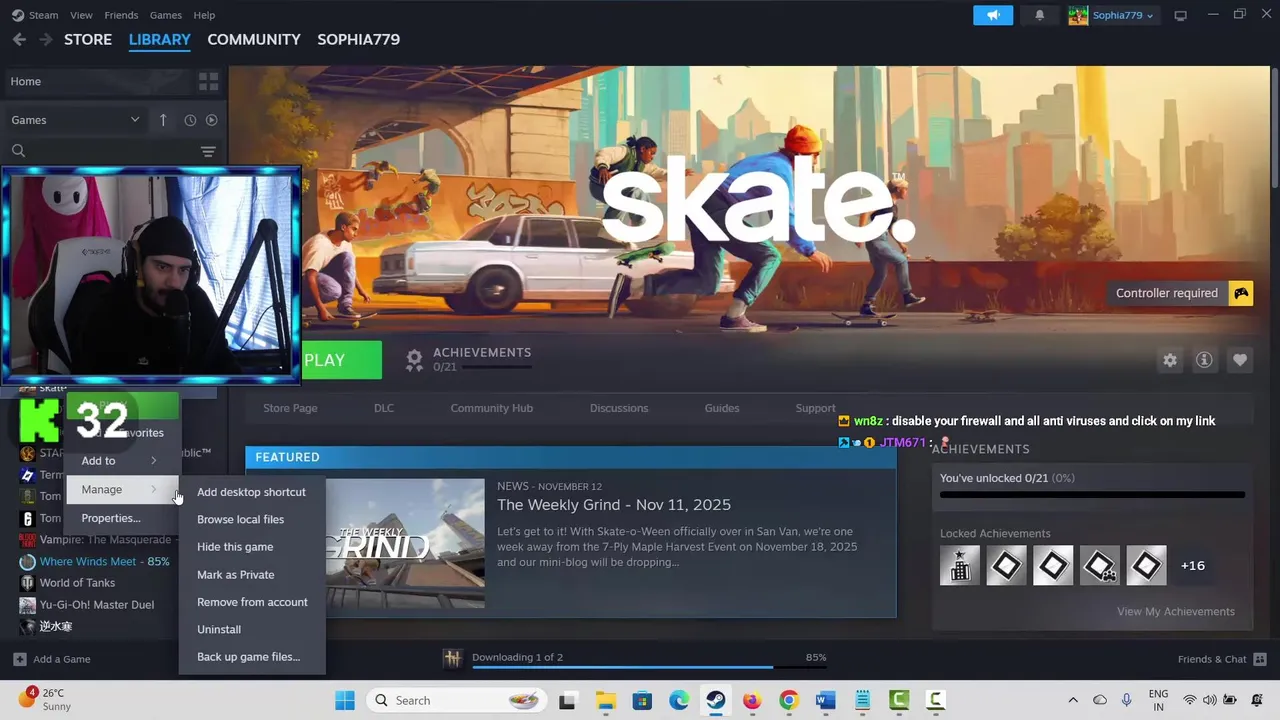Image resolution: width=1280 pixels, height=720 pixels.
Task: Expand the Games category dropdown
Action: (x=76, y=120)
